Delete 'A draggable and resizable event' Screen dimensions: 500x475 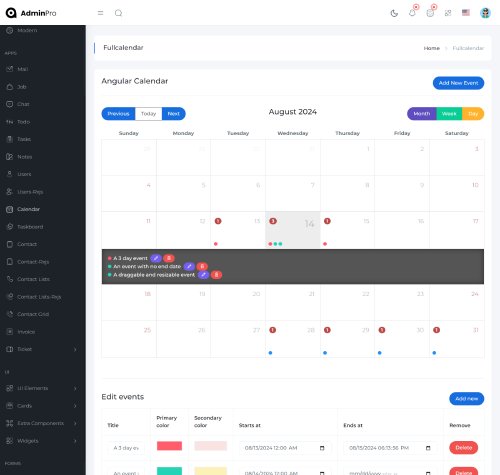(x=216, y=275)
